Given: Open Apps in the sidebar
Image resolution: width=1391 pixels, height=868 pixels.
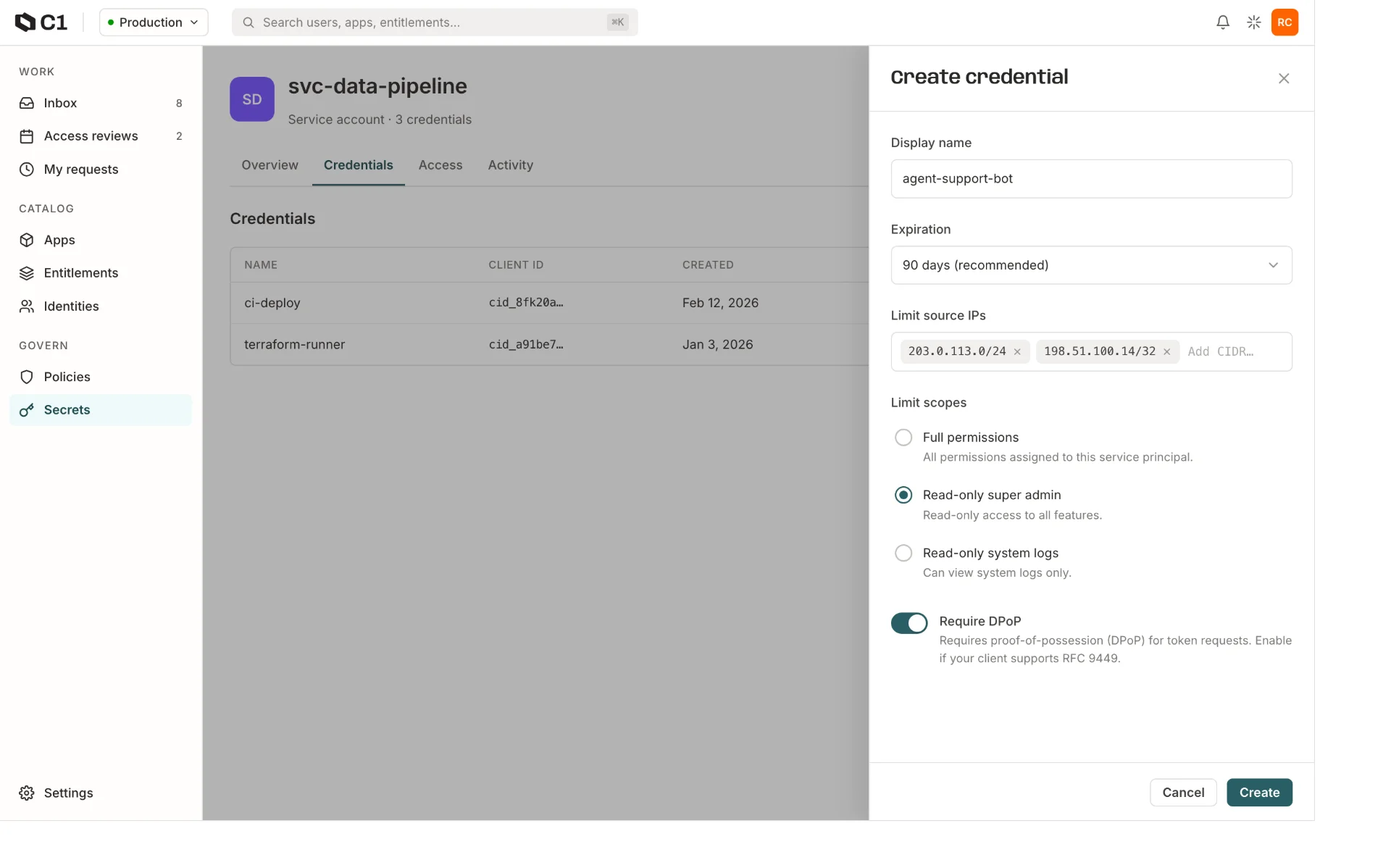Looking at the screenshot, I should pyautogui.click(x=101, y=240).
